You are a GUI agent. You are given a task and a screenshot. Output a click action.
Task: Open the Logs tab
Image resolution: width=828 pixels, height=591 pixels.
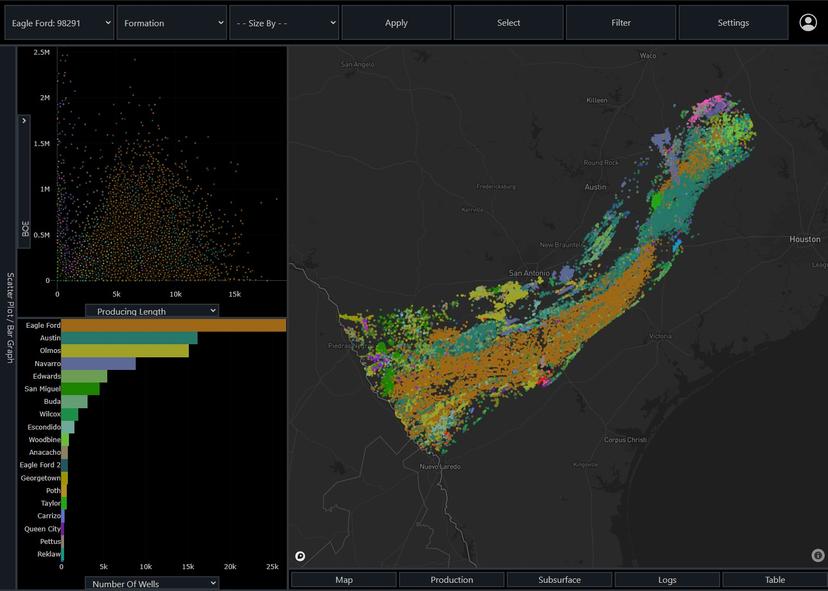[x=666, y=578]
